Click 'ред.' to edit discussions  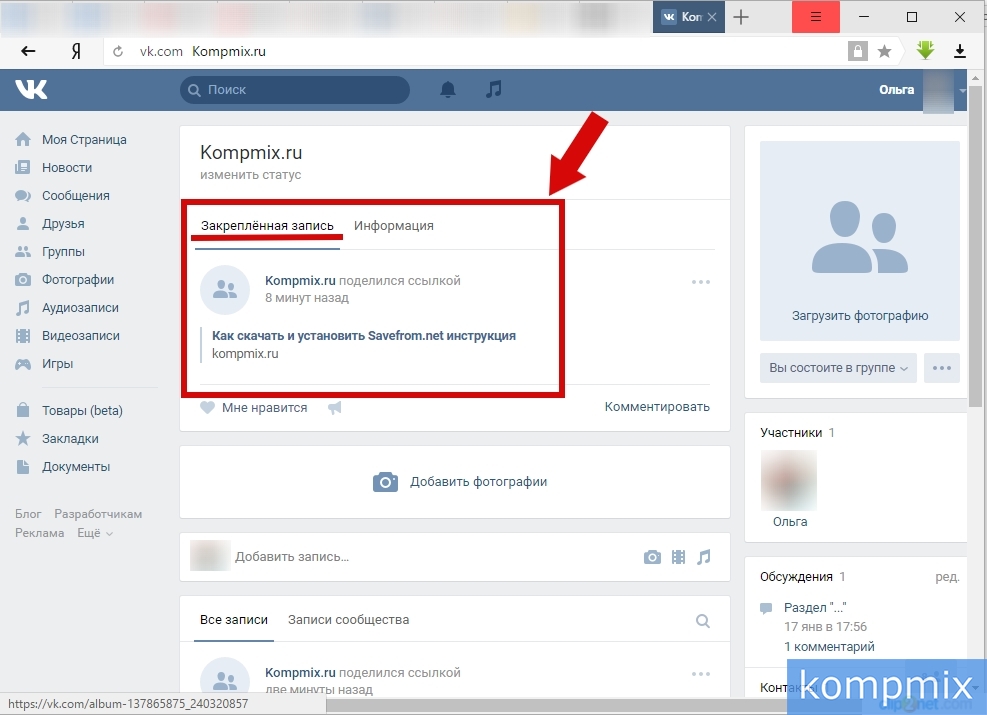pyautogui.click(x=947, y=577)
